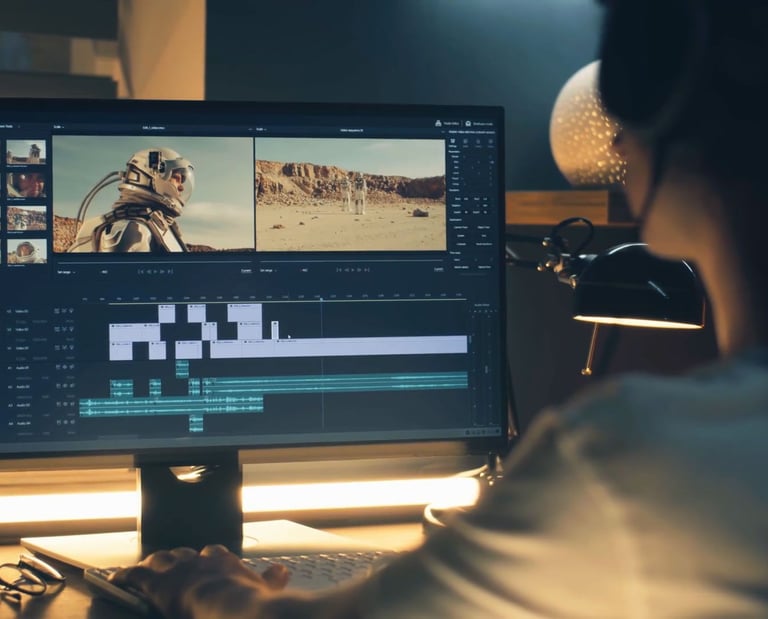This screenshot has height=619, width=768.
Task: Click the bottom-right button in the inspector panel
Action: point(484,267)
